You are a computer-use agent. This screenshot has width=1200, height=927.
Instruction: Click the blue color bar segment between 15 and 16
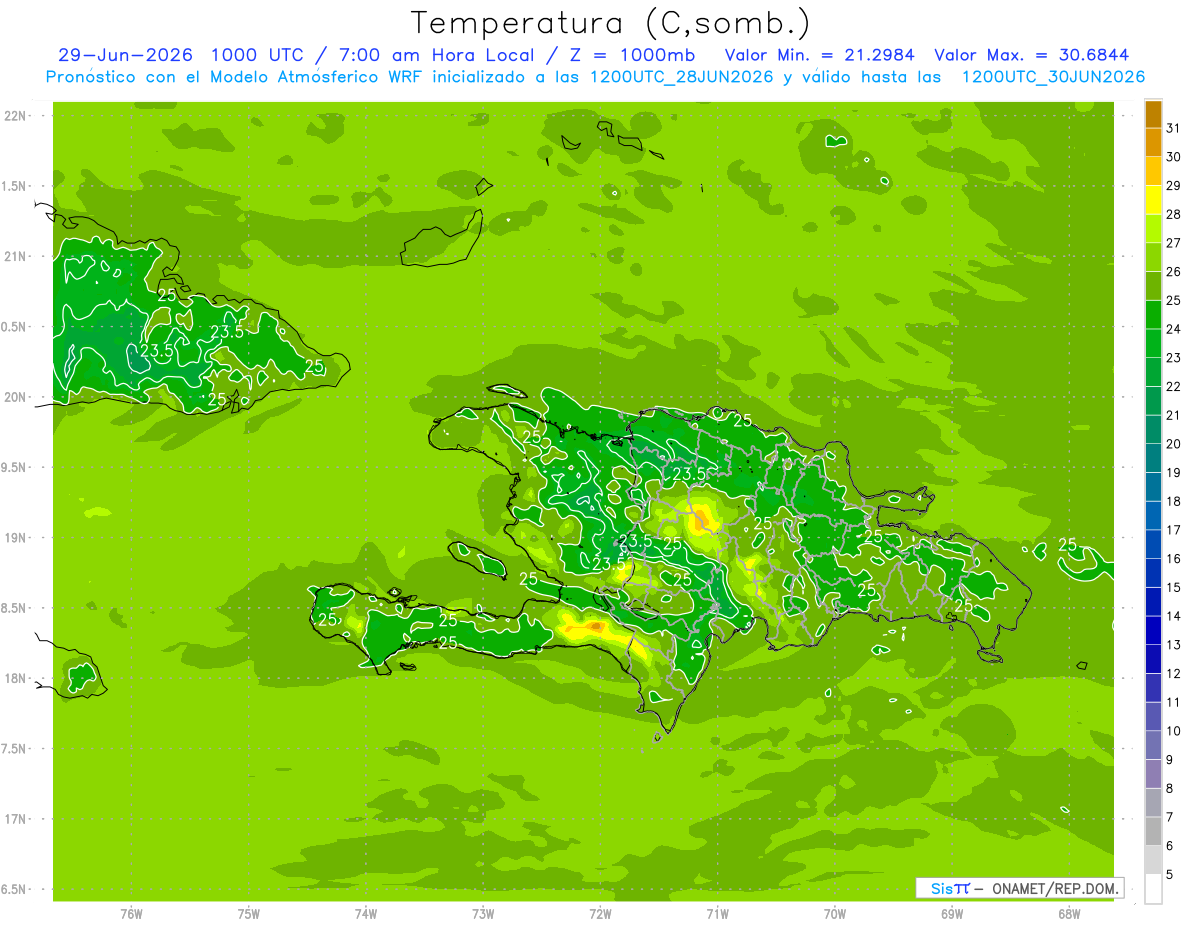[1154, 573]
